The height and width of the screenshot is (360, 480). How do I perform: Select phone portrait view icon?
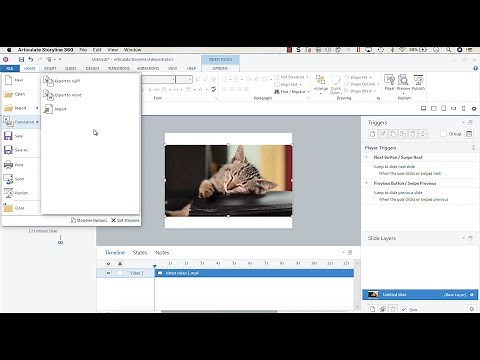tap(463, 108)
